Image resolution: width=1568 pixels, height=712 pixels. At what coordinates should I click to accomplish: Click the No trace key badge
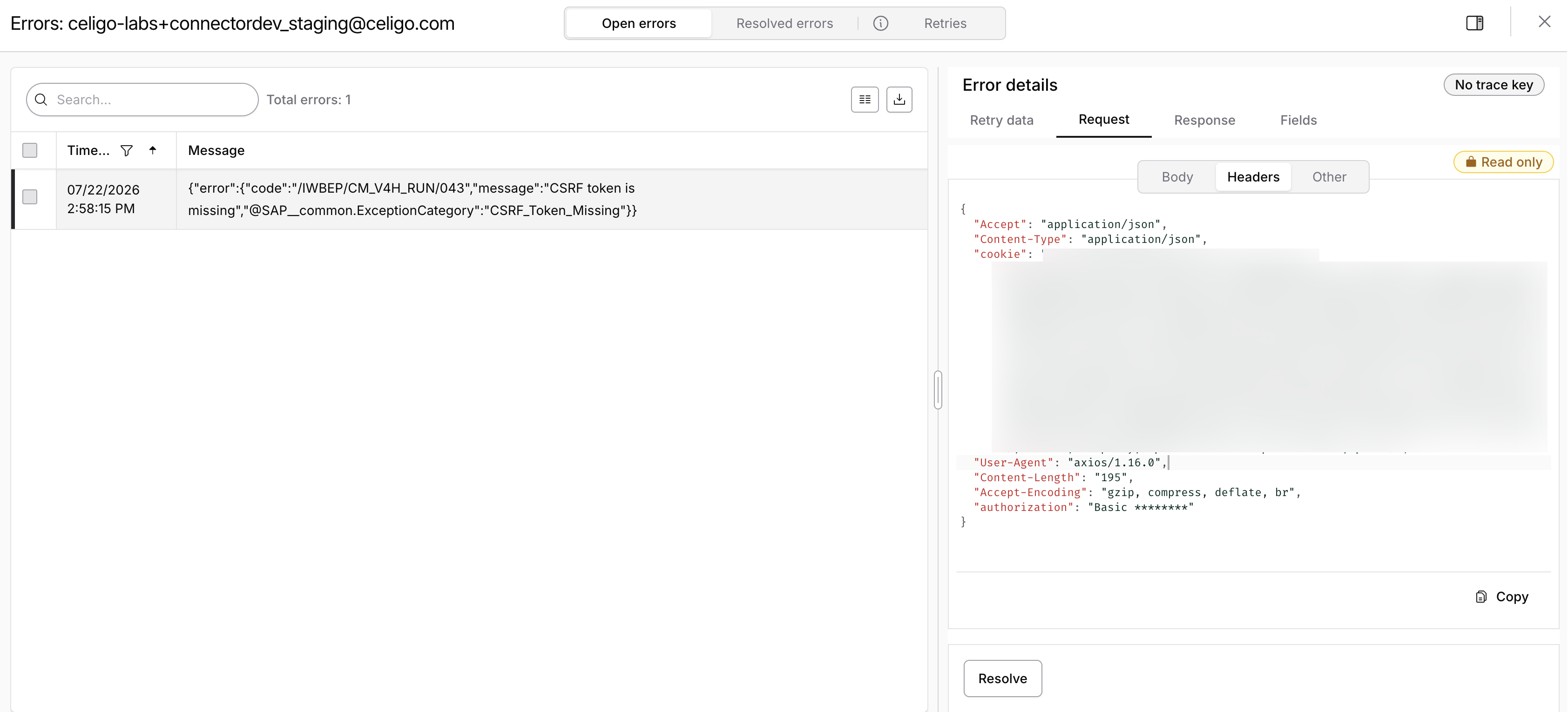(x=1493, y=85)
